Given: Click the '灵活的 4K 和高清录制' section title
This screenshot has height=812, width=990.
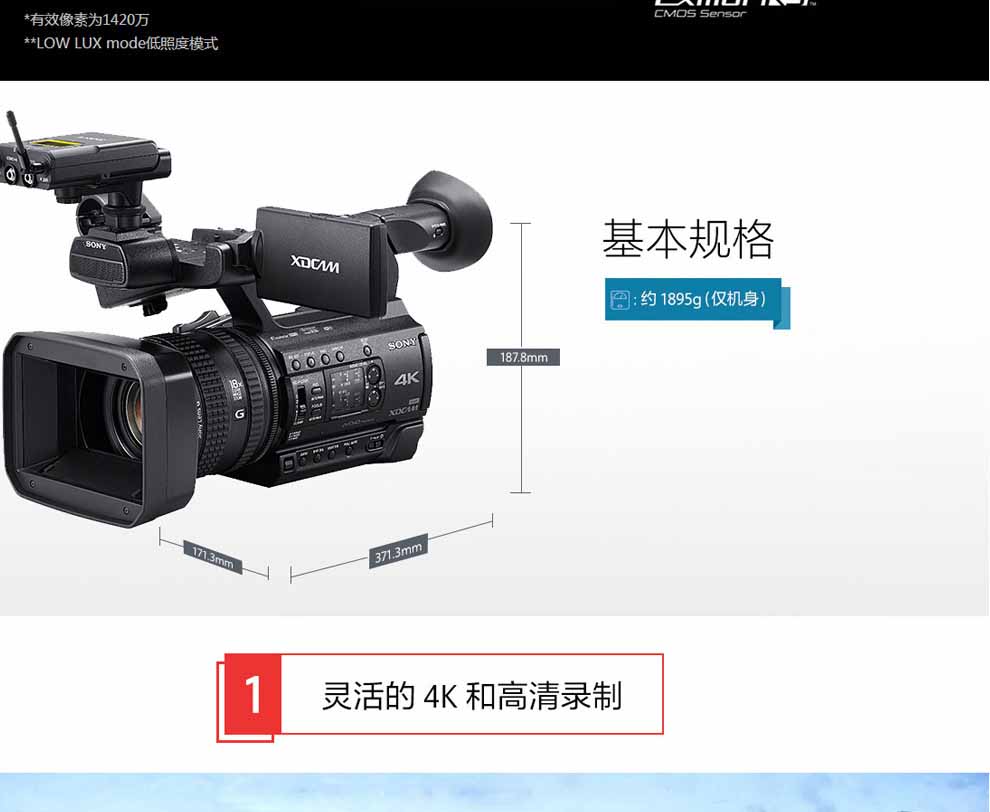Looking at the screenshot, I should (472, 695).
